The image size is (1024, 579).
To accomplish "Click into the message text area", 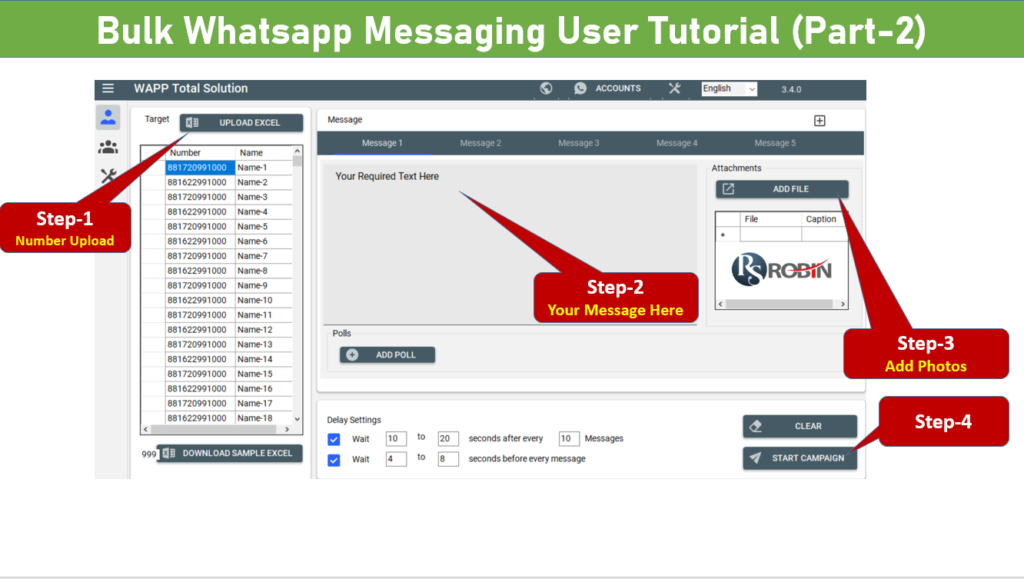I will point(510,244).
